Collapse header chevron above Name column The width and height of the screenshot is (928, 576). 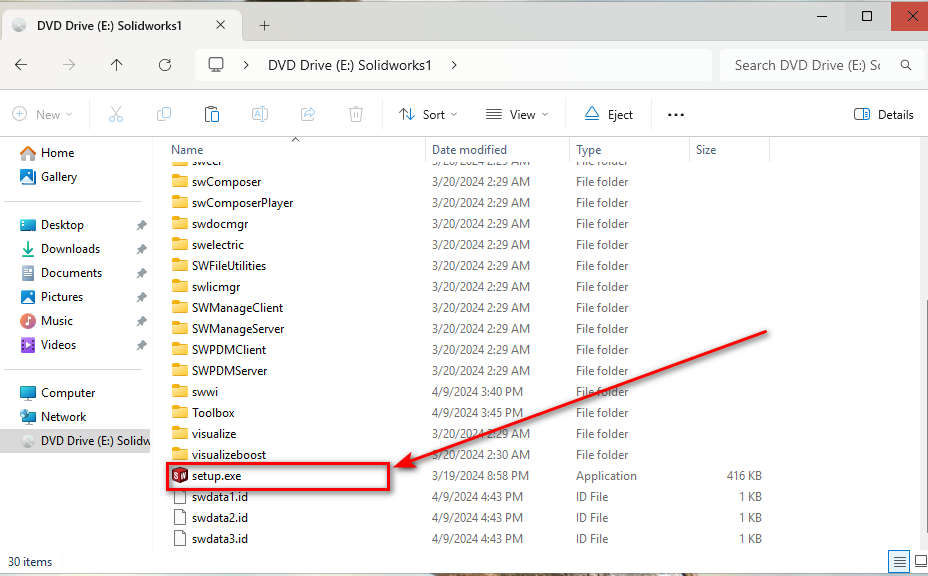295,140
